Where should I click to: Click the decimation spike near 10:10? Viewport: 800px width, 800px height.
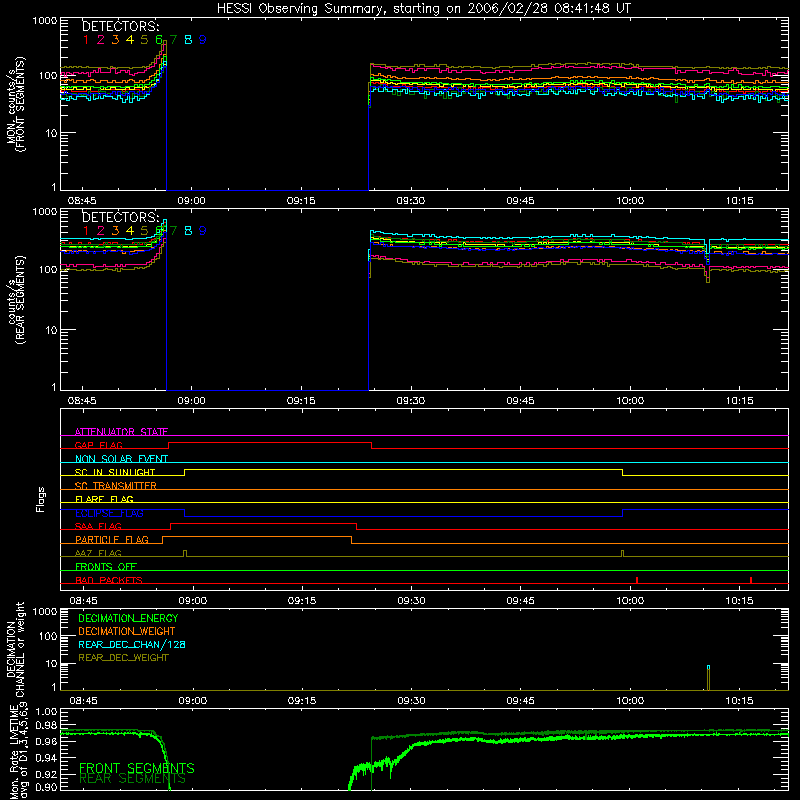click(708, 678)
